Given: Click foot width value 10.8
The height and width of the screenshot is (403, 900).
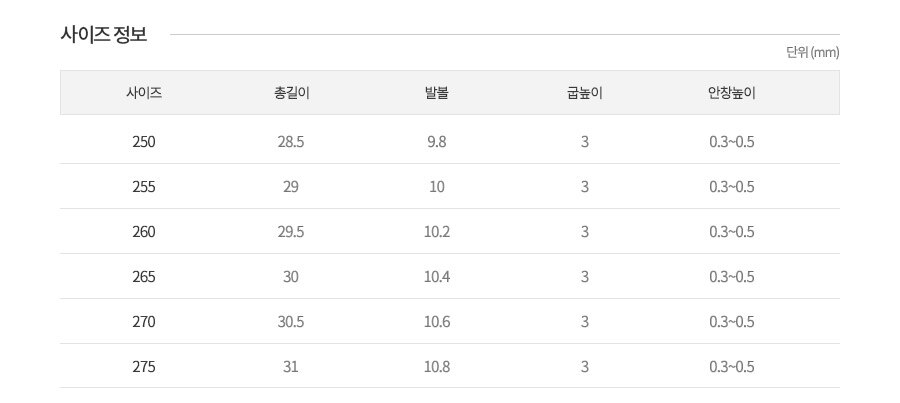Looking at the screenshot, I should click(437, 367).
